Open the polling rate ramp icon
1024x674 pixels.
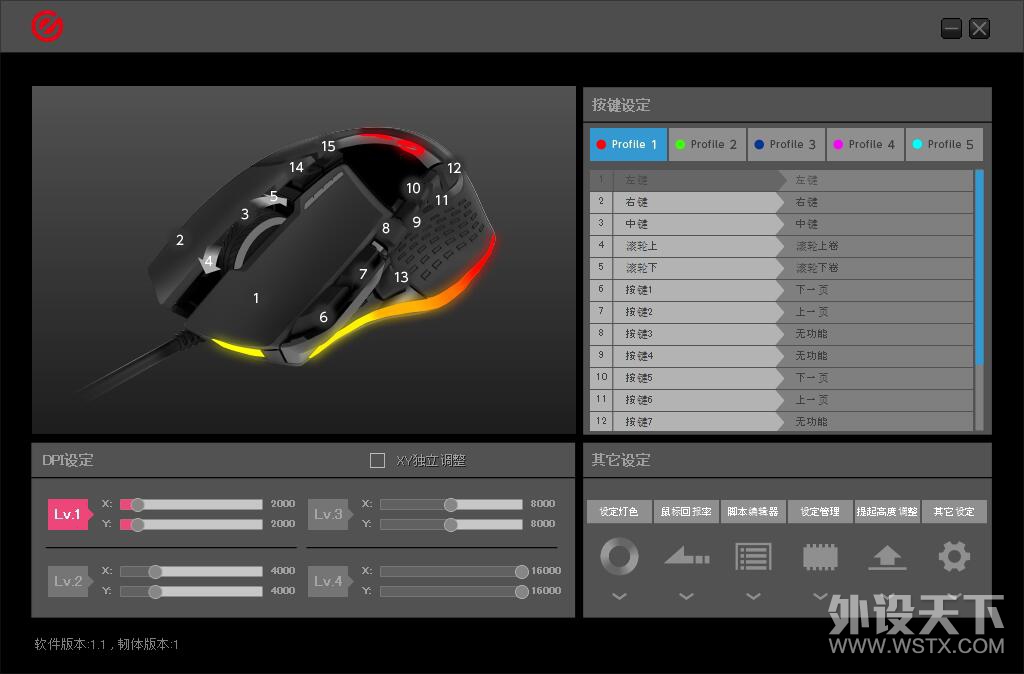point(686,556)
